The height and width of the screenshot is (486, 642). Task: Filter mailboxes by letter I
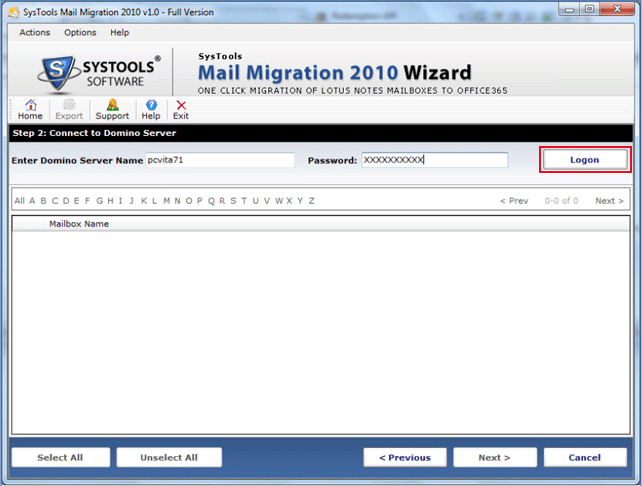coord(120,201)
